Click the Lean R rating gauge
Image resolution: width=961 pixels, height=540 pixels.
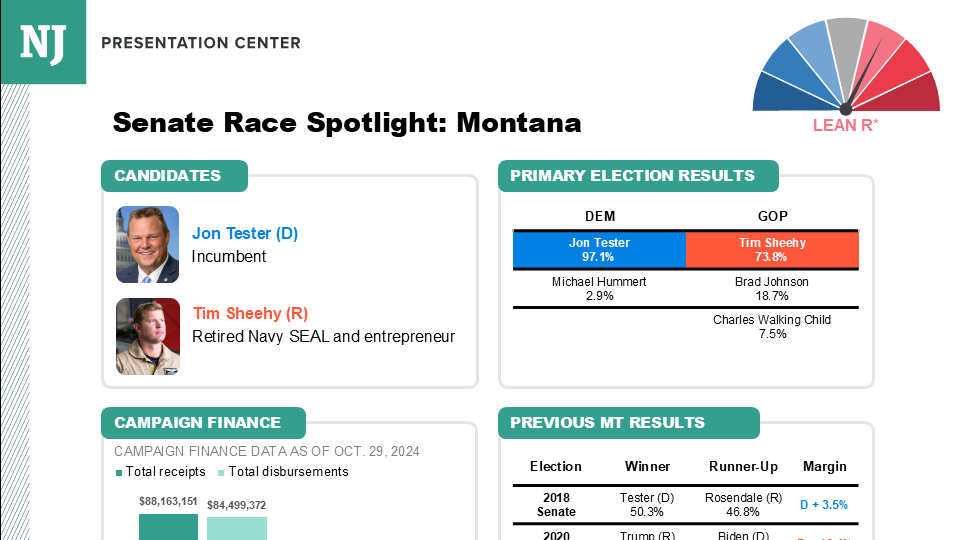click(x=846, y=66)
